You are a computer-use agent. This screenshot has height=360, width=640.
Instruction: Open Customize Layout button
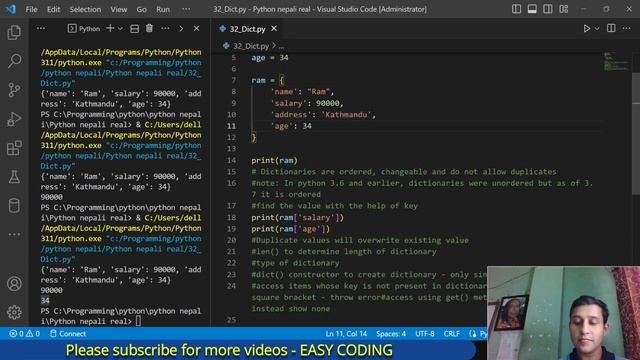tap(564, 9)
